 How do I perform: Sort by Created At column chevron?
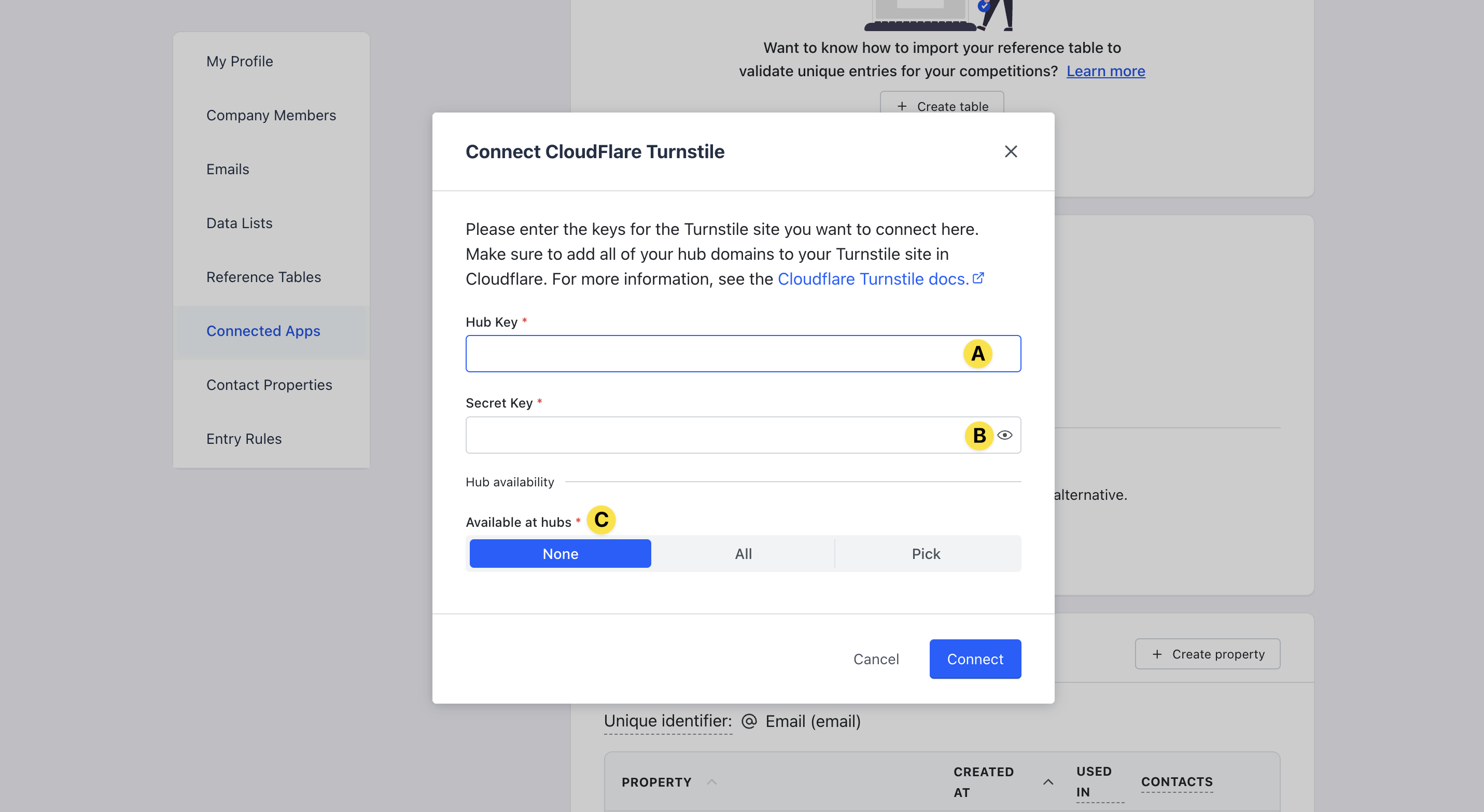(1048, 782)
